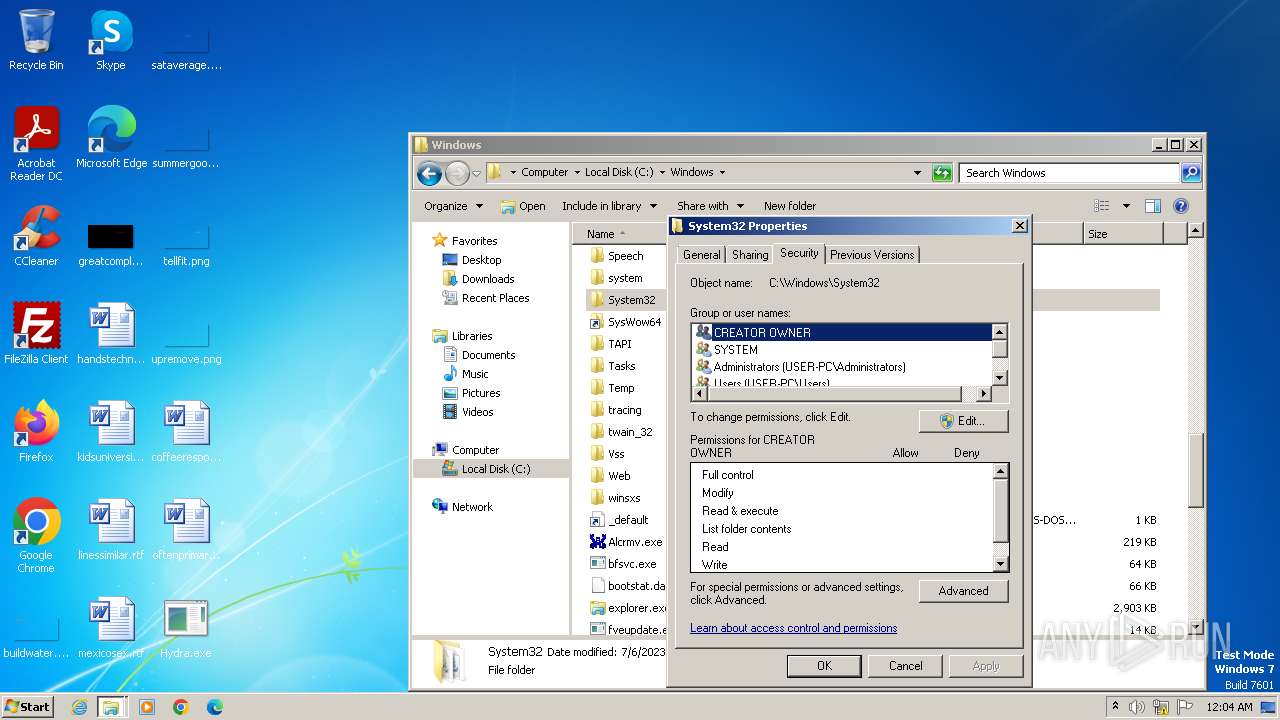Open the Share with dropdown
The height and width of the screenshot is (720, 1280).
(x=710, y=206)
